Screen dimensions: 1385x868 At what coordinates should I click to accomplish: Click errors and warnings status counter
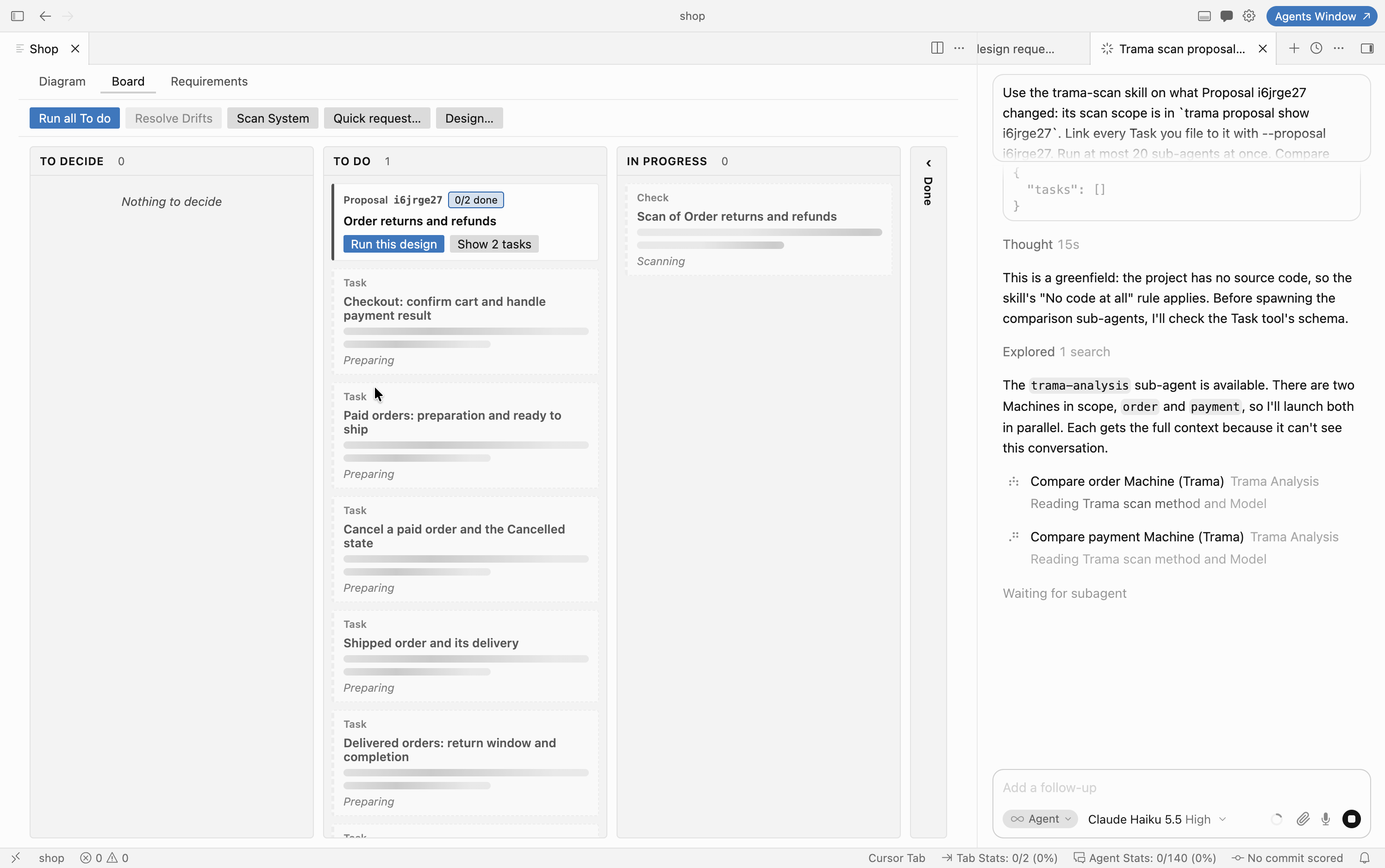pos(105,858)
